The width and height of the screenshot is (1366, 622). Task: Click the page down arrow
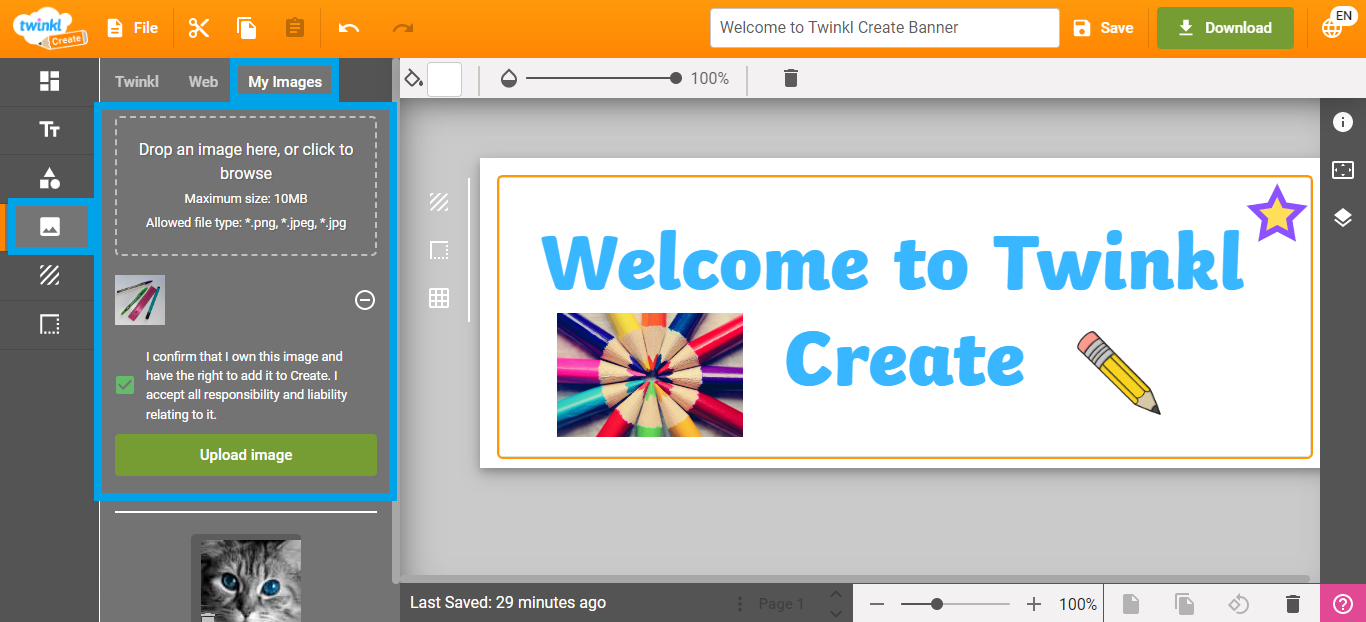click(835, 612)
